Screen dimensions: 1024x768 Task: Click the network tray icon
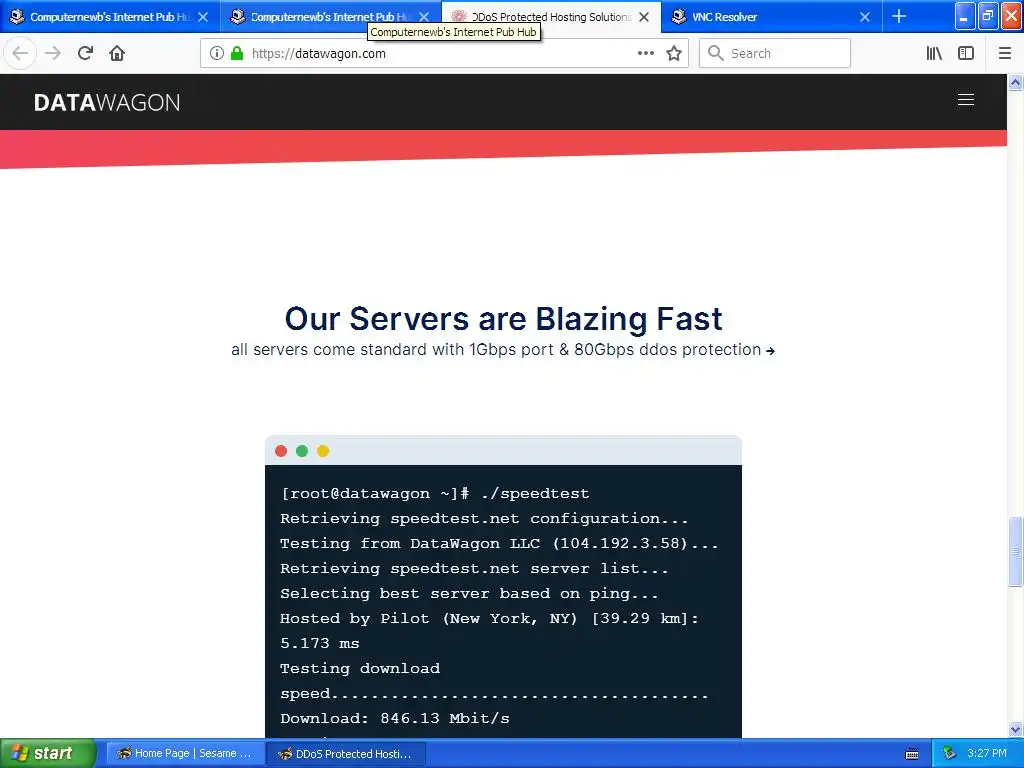click(x=949, y=754)
